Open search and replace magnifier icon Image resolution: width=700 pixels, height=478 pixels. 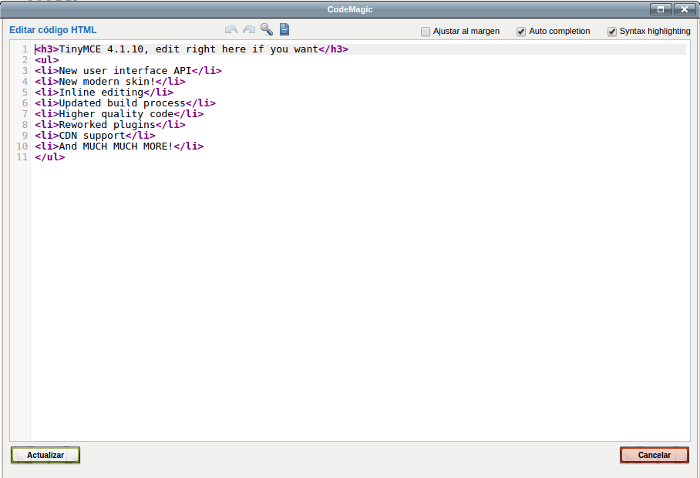tap(267, 29)
